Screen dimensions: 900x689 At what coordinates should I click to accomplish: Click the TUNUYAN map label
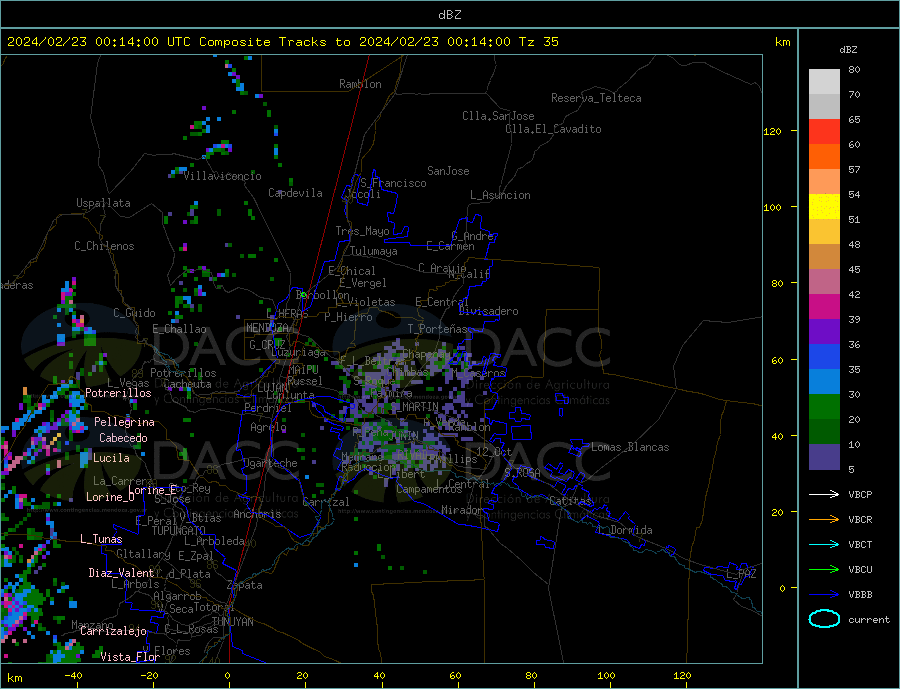(232, 622)
